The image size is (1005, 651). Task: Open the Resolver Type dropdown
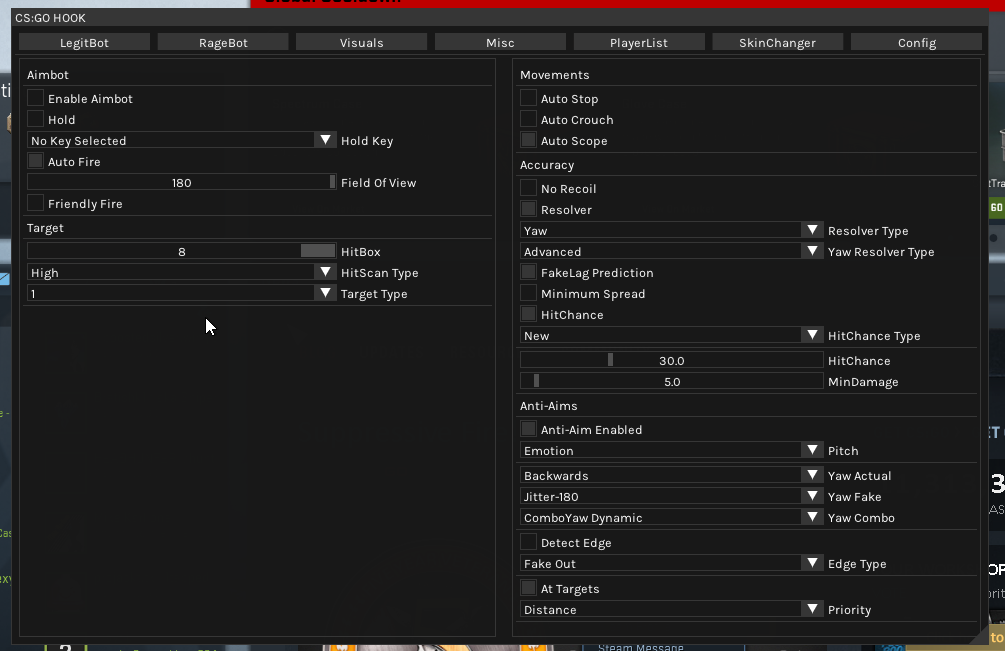coord(671,231)
